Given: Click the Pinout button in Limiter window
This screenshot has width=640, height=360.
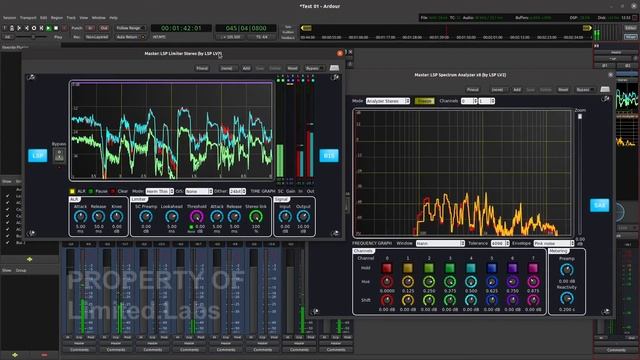Looking at the screenshot, I should (x=202, y=68).
